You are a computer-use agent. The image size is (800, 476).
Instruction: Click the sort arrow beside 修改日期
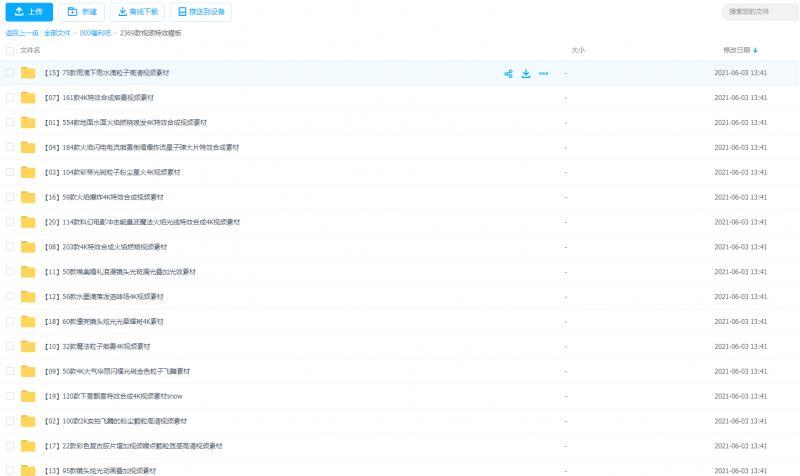[755, 51]
